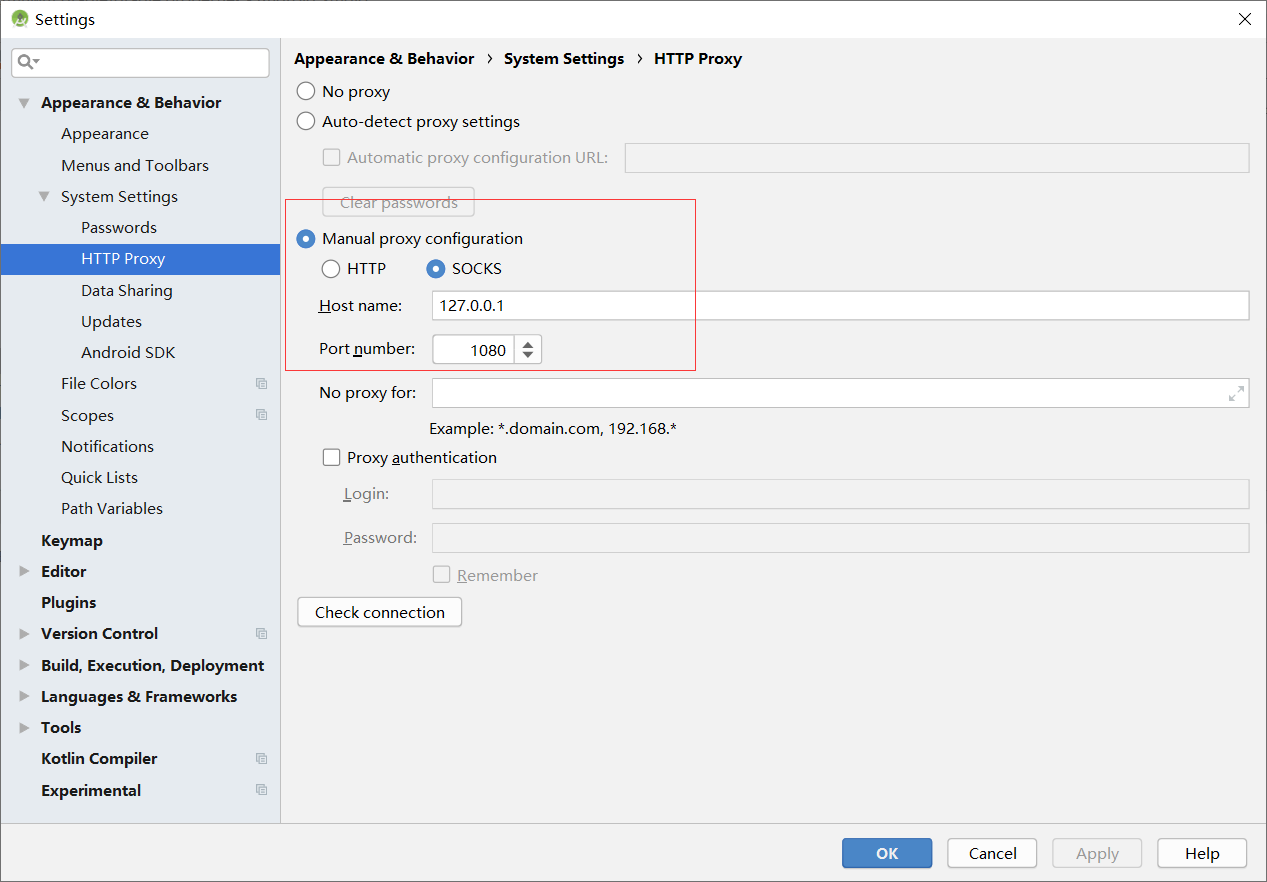Open the Passwords settings page
This screenshot has width=1267, height=882.
[119, 227]
